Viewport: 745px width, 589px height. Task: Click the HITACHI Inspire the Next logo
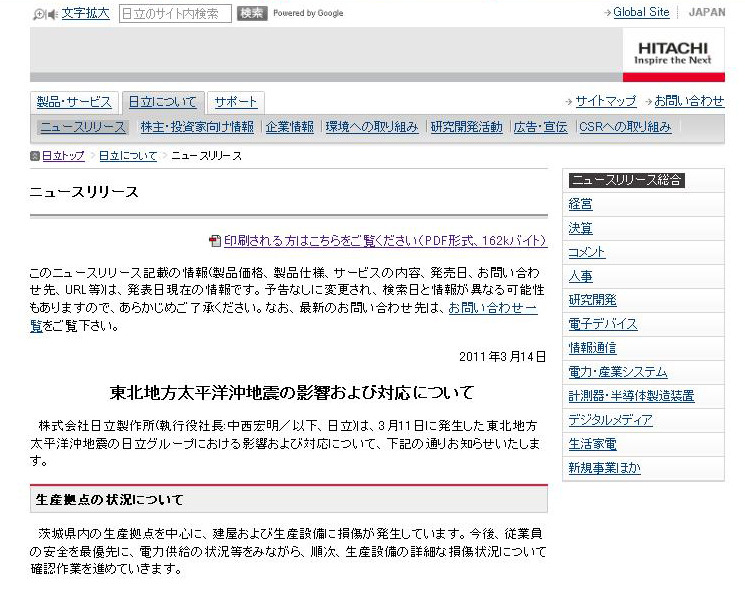point(674,54)
